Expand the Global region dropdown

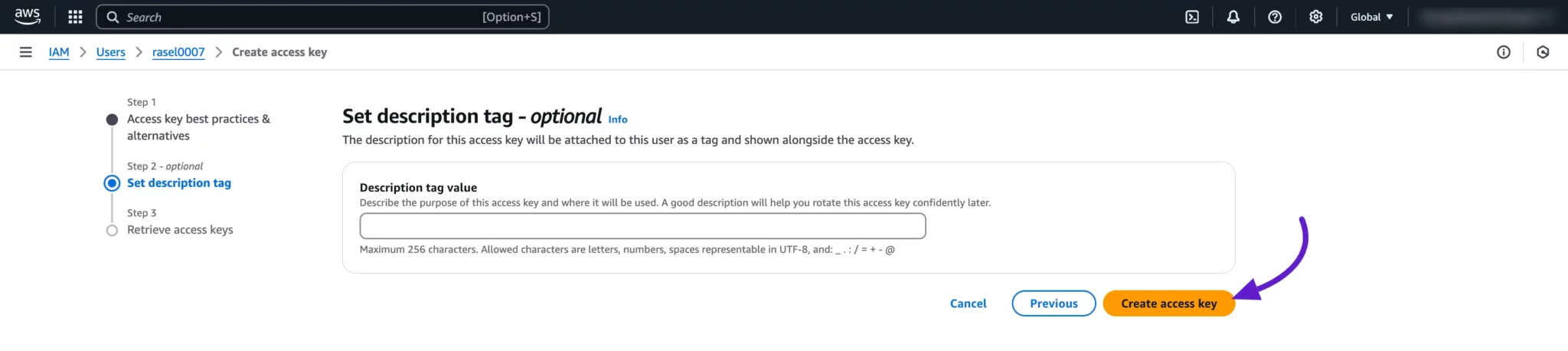(1371, 17)
